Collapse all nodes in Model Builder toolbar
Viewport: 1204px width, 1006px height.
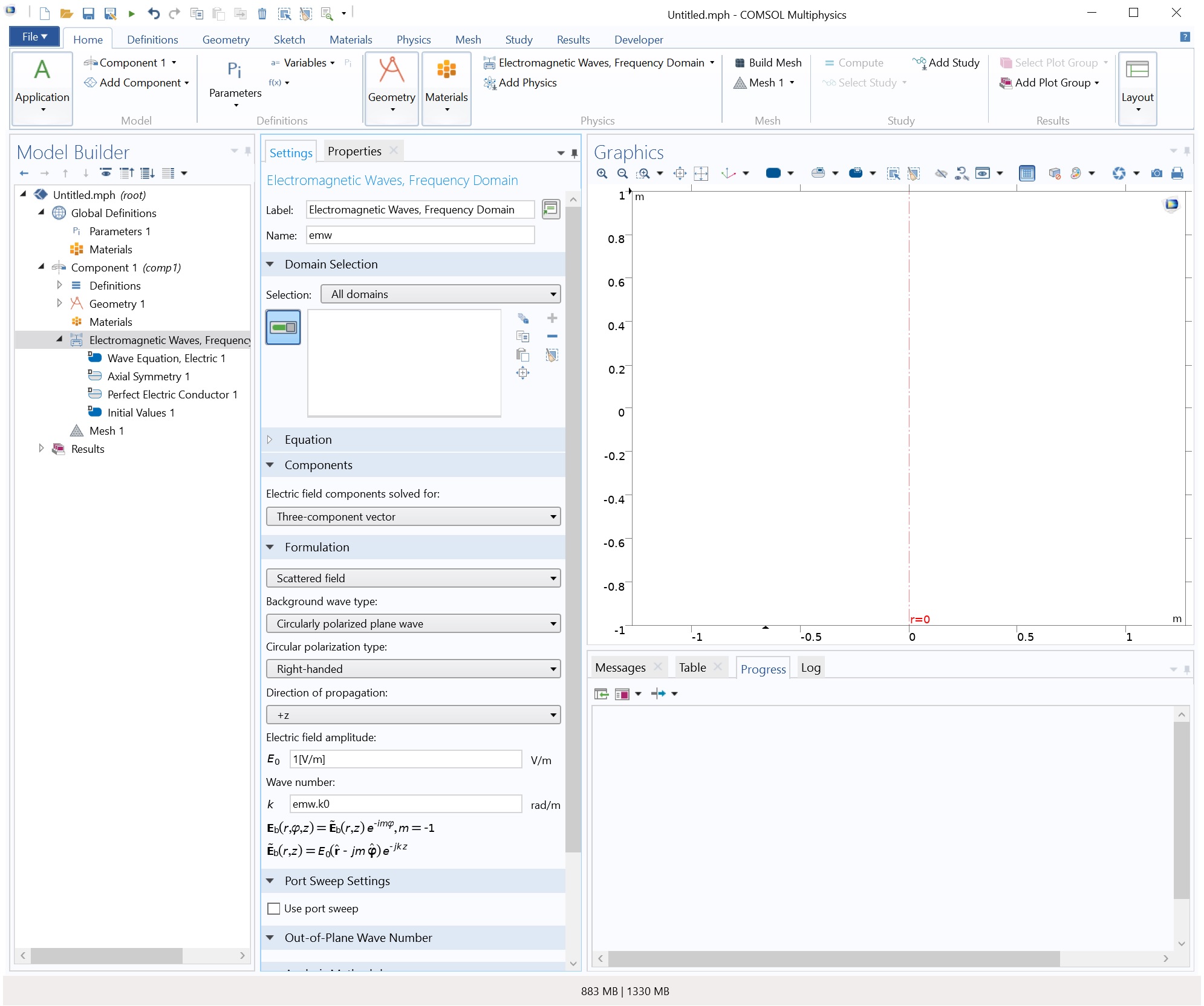(126, 174)
